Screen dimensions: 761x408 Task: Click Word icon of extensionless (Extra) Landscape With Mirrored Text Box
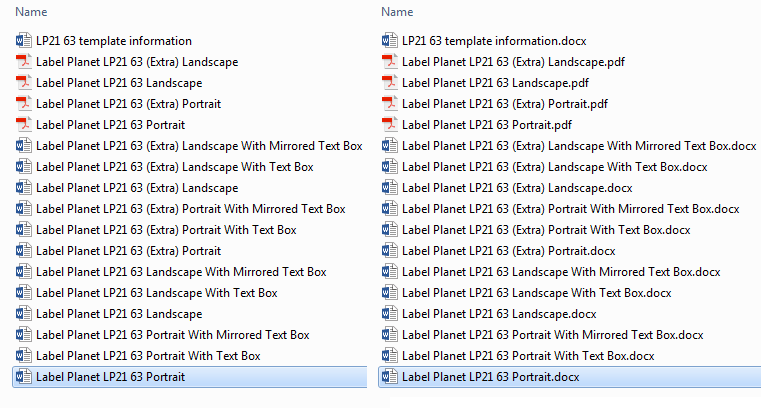[23, 146]
